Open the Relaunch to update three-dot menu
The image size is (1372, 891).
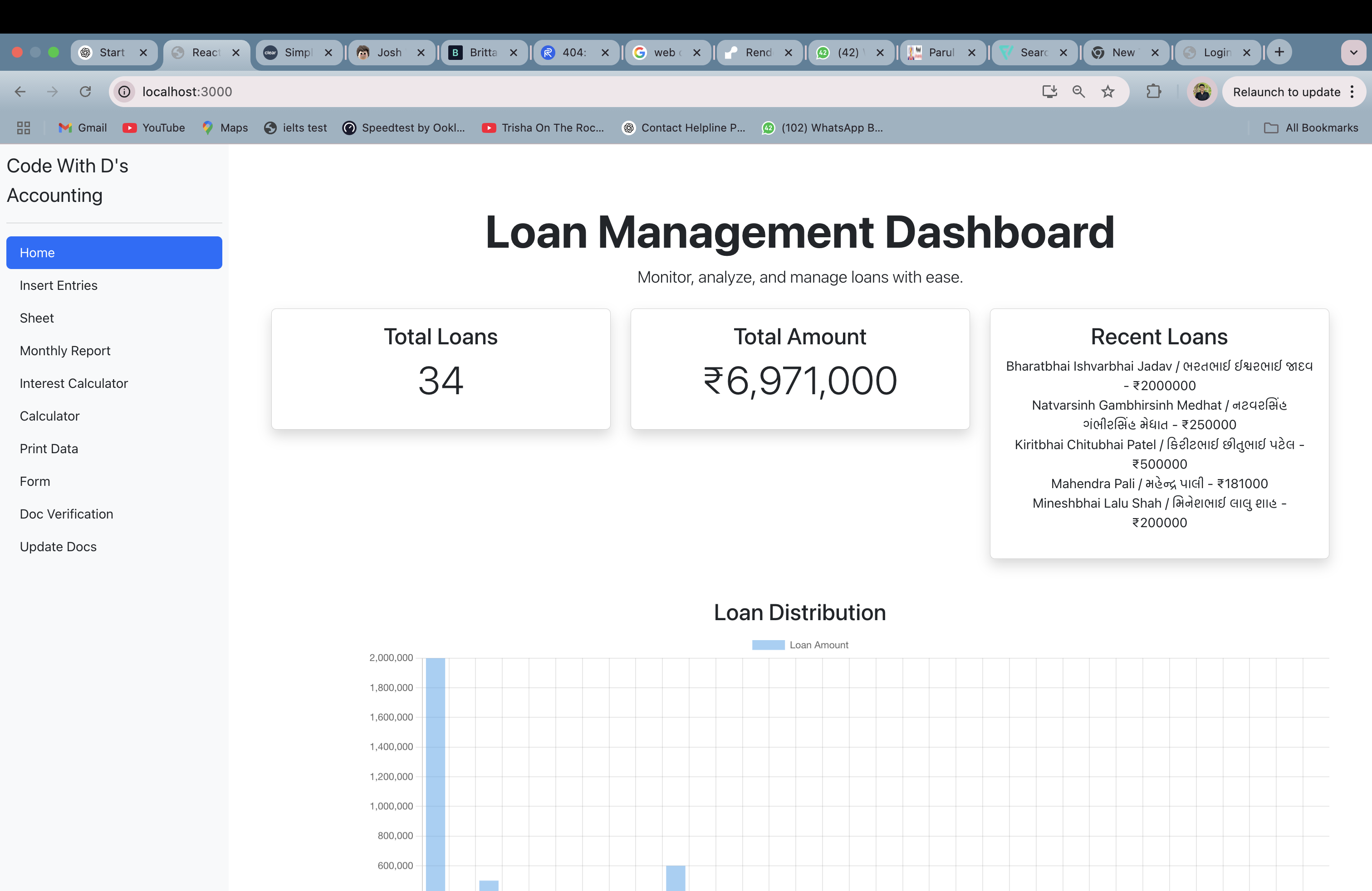click(x=1353, y=92)
